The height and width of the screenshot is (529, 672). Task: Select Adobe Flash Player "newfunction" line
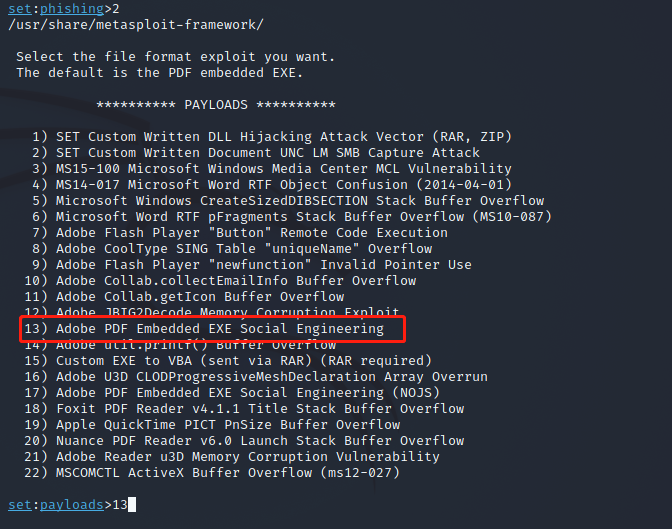click(263, 265)
